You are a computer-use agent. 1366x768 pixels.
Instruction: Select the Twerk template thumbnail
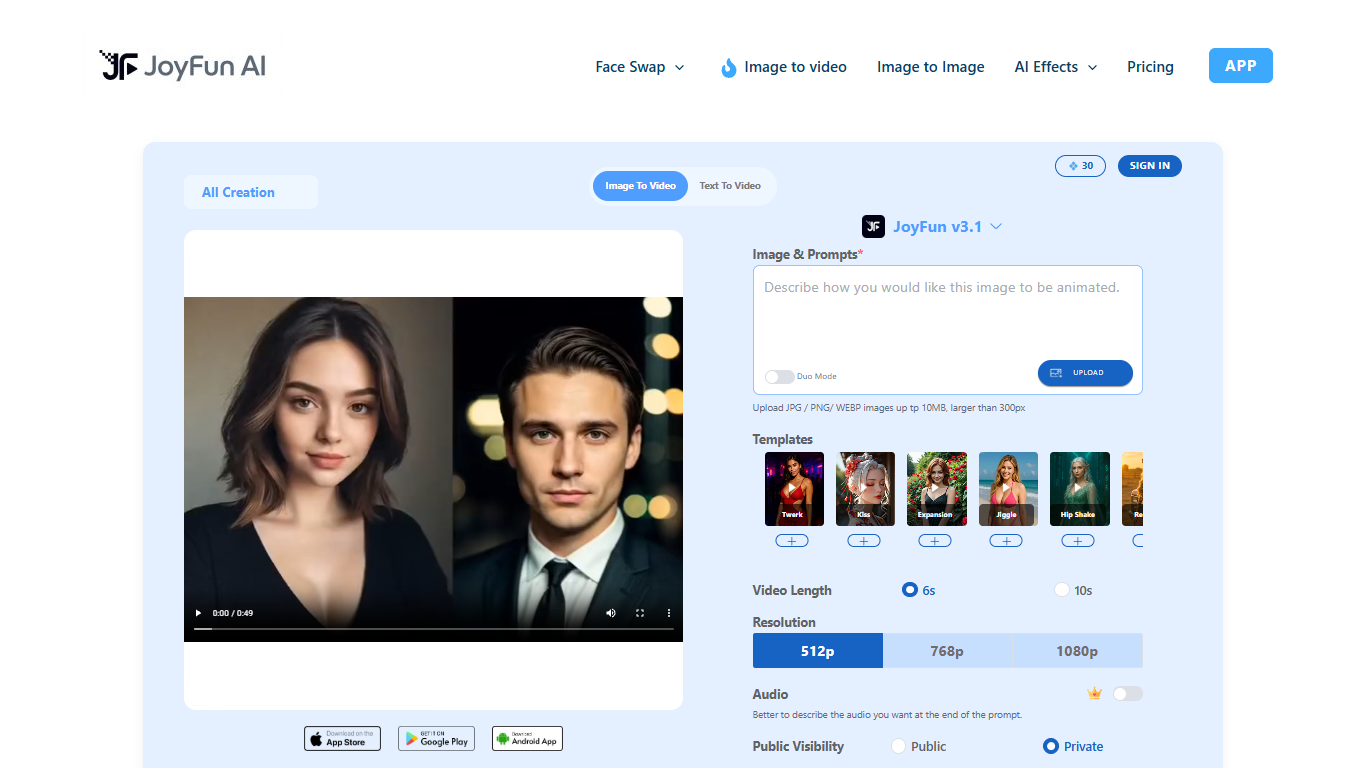pyautogui.click(x=793, y=488)
